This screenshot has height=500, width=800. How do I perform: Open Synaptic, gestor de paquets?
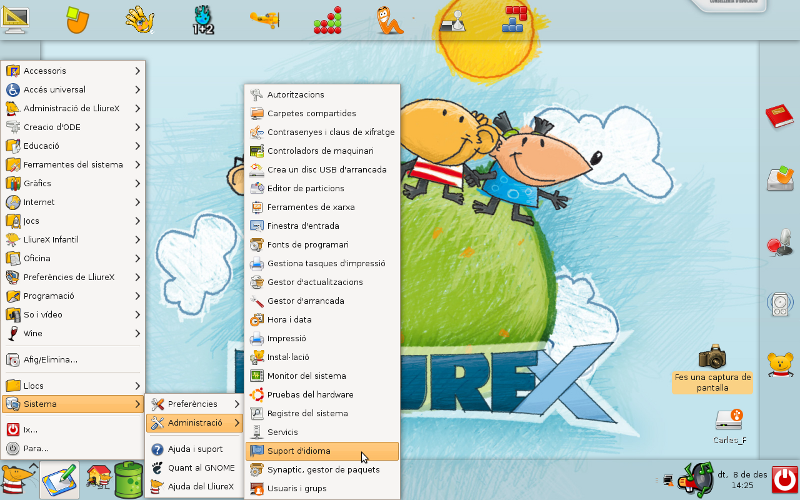(x=322, y=470)
